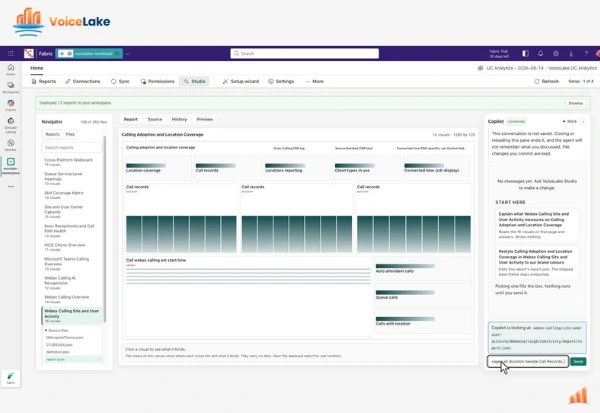600x413 pixels.
Task: Click the Sync toolbar button
Action: click(120, 82)
